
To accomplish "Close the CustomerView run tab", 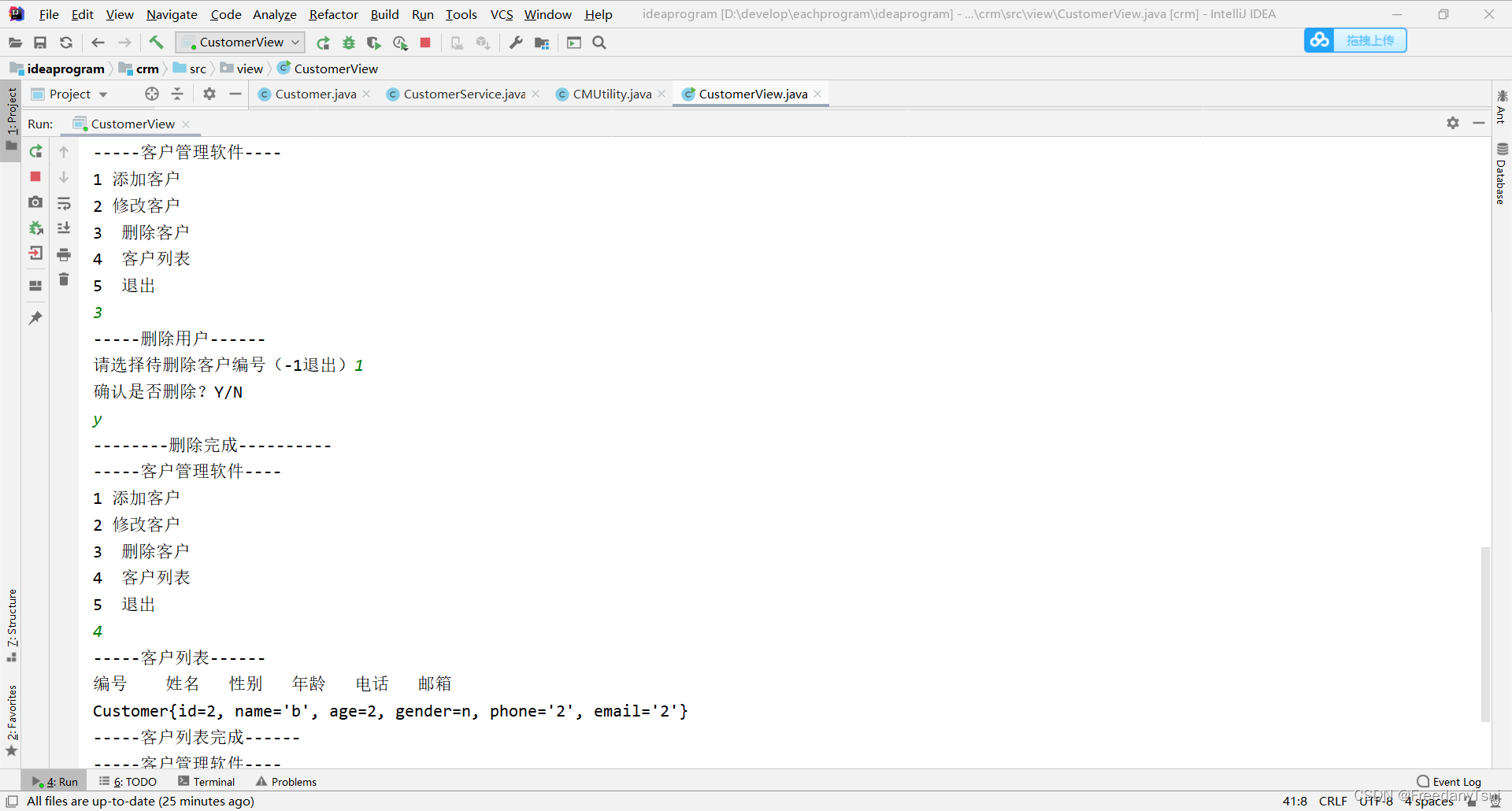I will coord(186,124).
